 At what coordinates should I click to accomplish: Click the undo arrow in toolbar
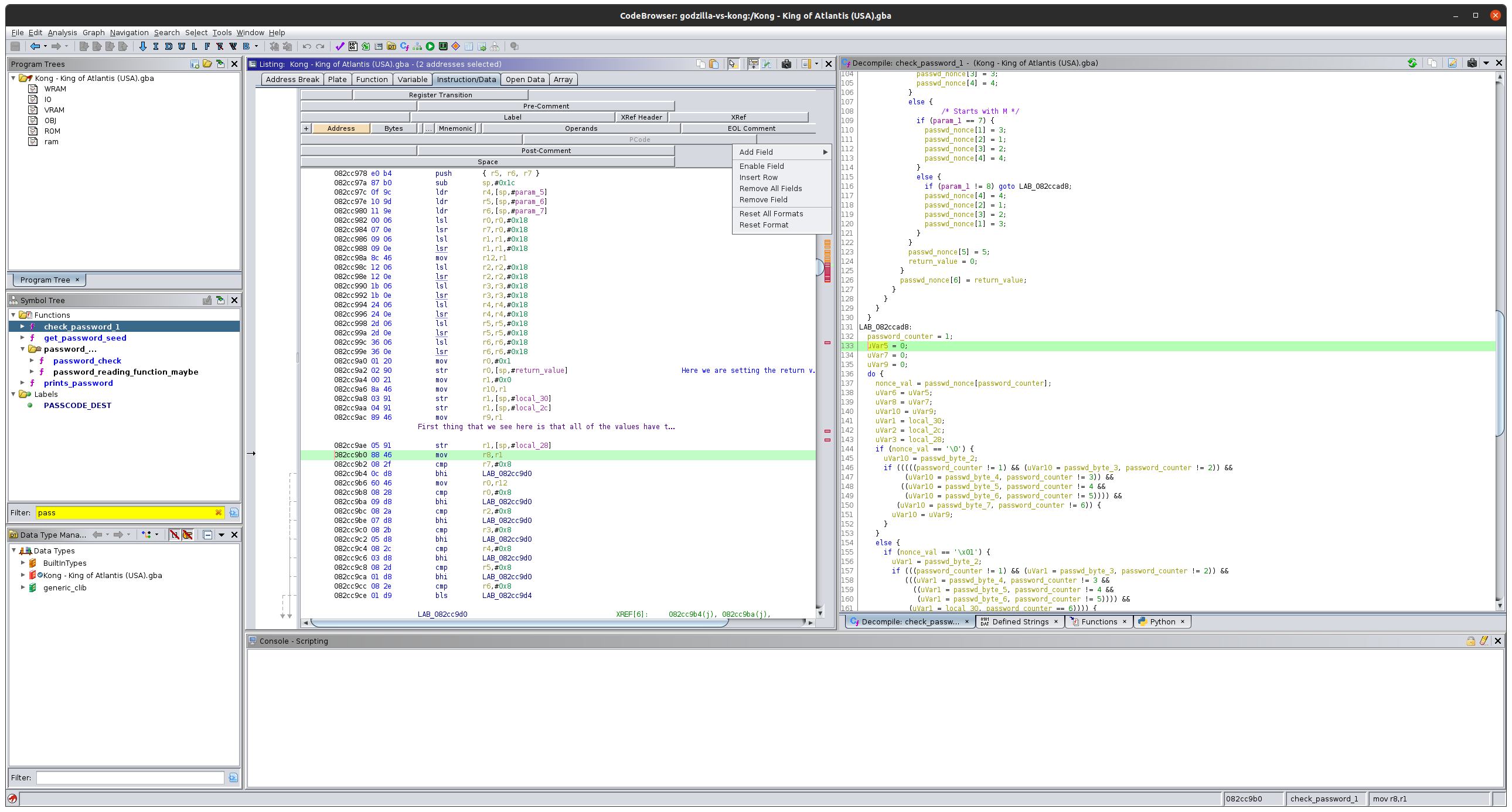click(x=307, y=46)
